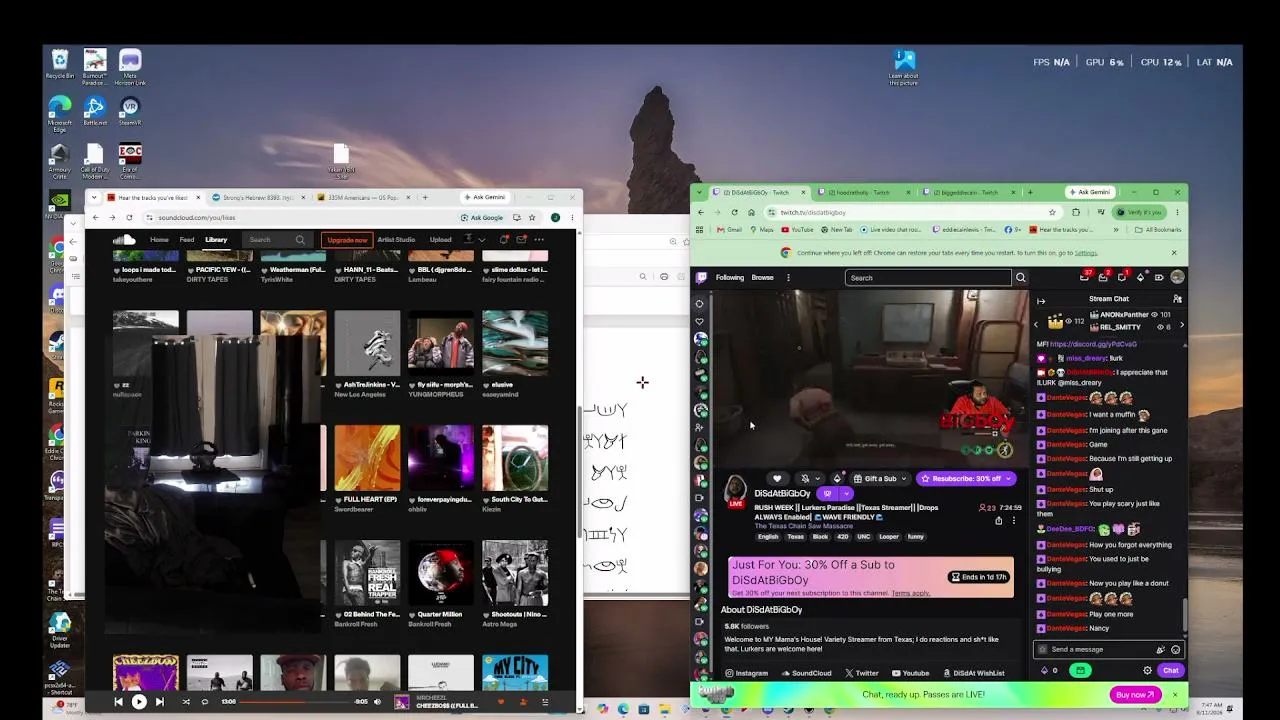Open the emote picker in chat input
This screenshot has height=720, width=1280.
[x=1175, y=650]
